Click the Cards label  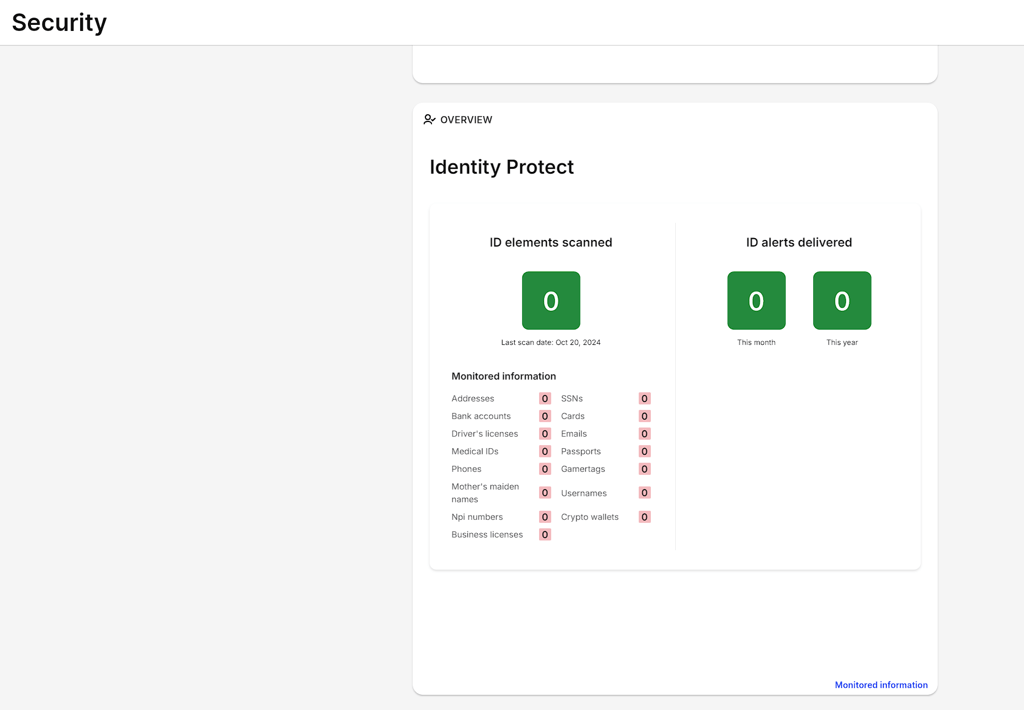pos(573,416)
